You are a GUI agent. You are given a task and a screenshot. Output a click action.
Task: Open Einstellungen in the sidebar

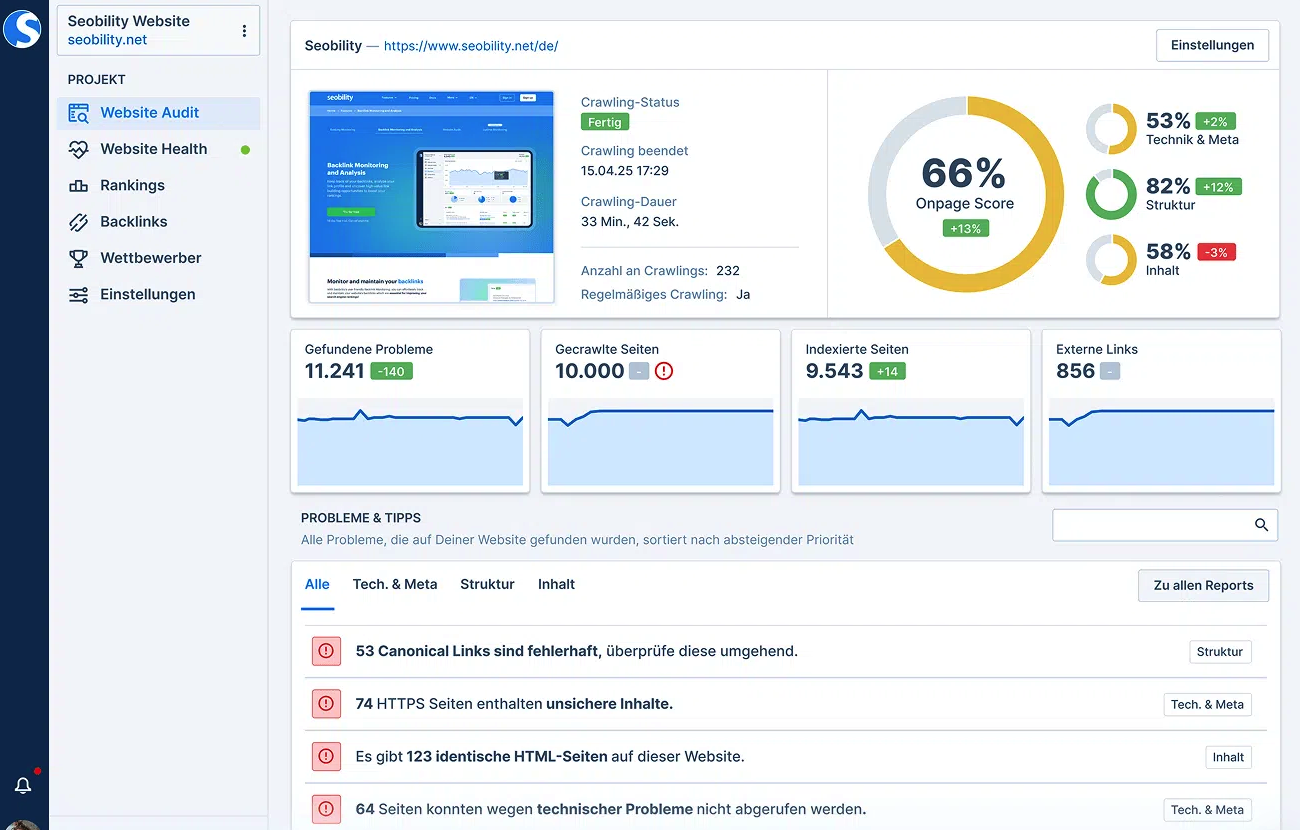click(x=158, y=295)
